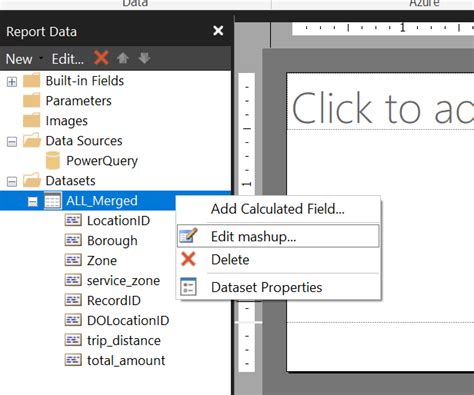Click the move down arrow icon
The width and height of the screenshot is (474, 395).
point(144,58)
